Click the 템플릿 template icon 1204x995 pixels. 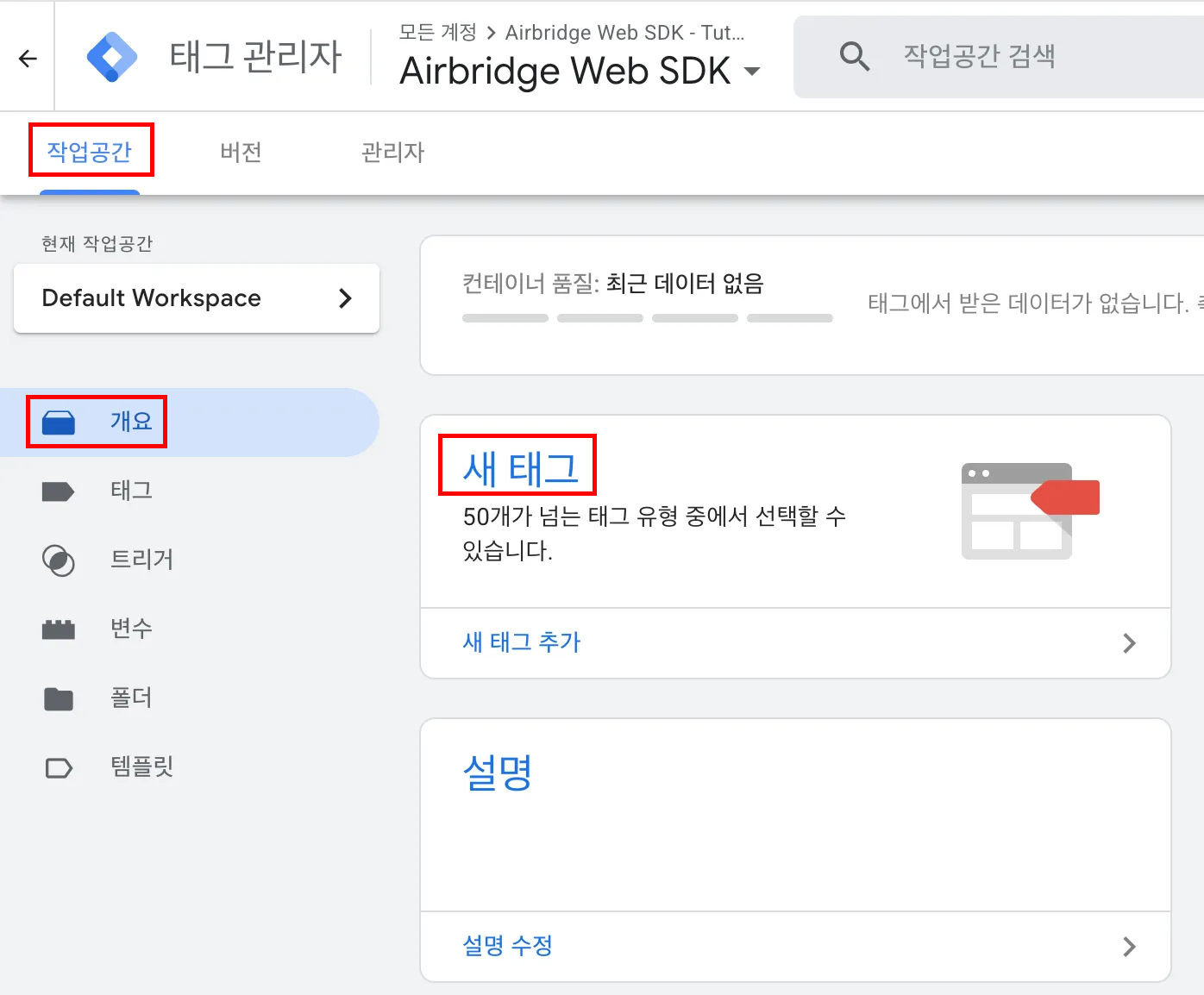59,767
